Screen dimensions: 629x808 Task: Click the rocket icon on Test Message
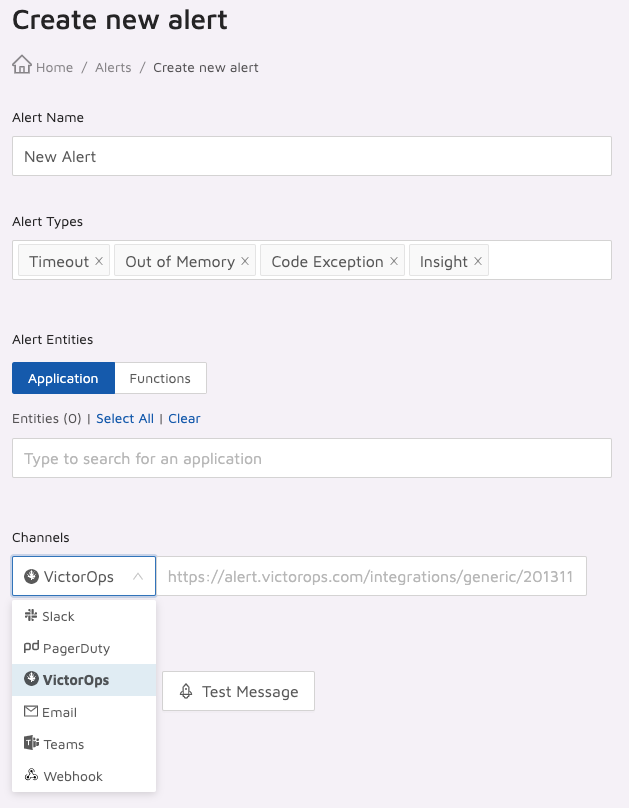point(186,691)
